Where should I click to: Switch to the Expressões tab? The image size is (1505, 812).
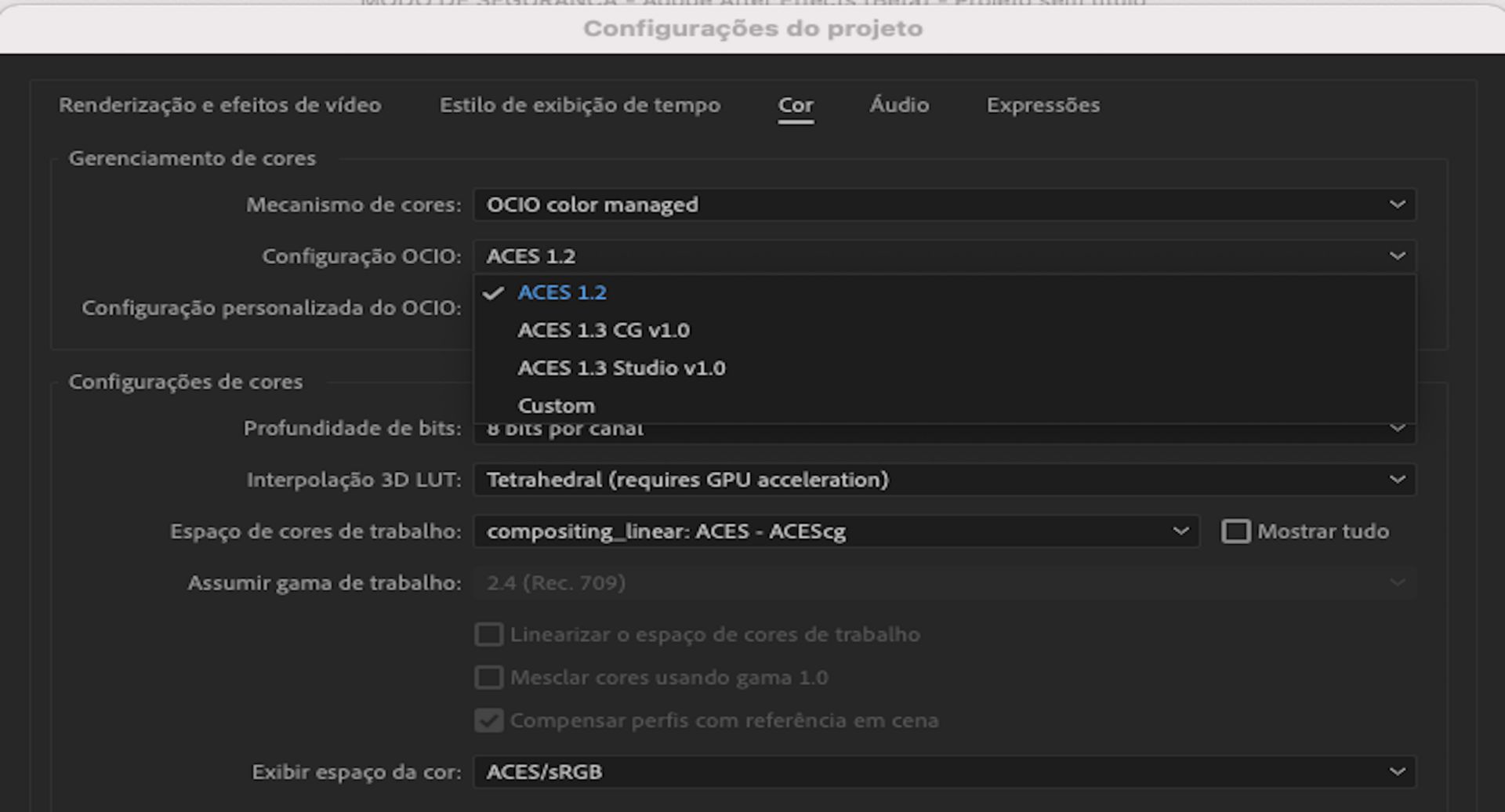tap(1043, 105)
